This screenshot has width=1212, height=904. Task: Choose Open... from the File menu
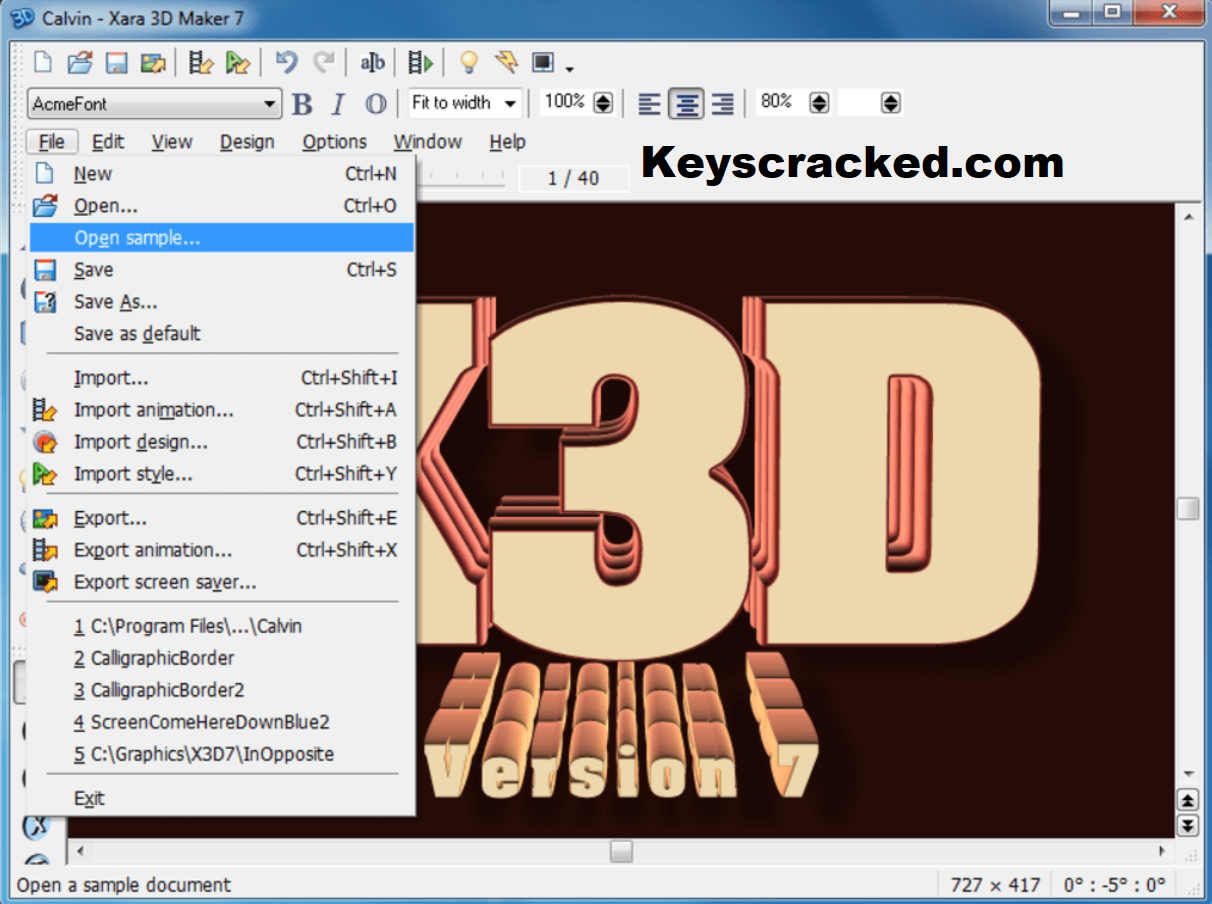(221, 206)
